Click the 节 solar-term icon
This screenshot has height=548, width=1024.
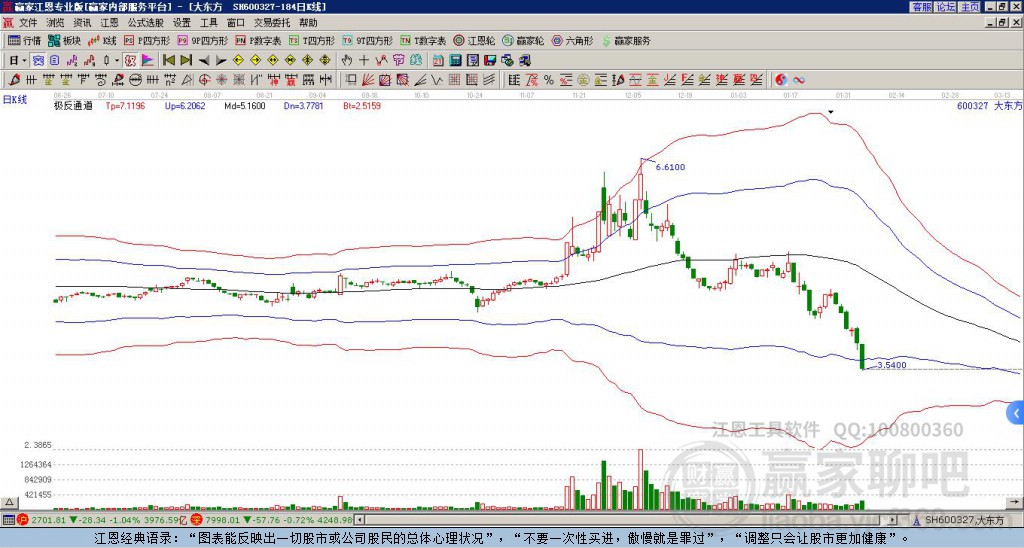pos(398,61)
